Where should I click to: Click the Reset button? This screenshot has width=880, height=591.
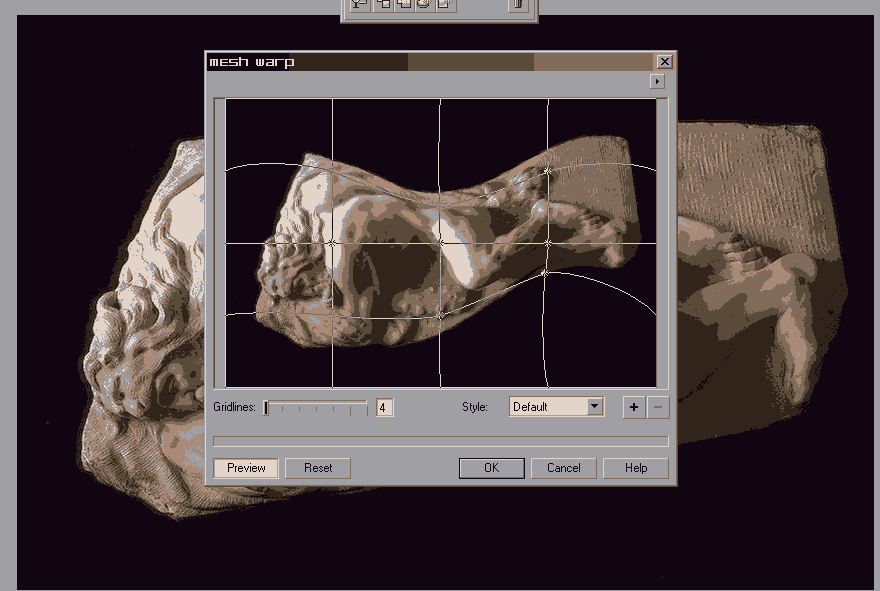click(318, 468)
